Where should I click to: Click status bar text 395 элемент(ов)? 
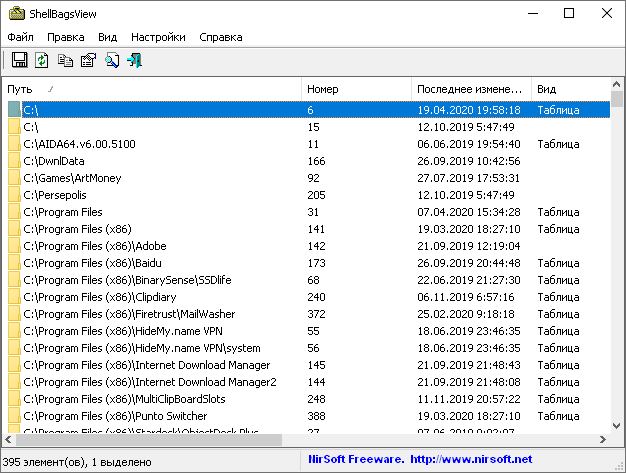43,462
